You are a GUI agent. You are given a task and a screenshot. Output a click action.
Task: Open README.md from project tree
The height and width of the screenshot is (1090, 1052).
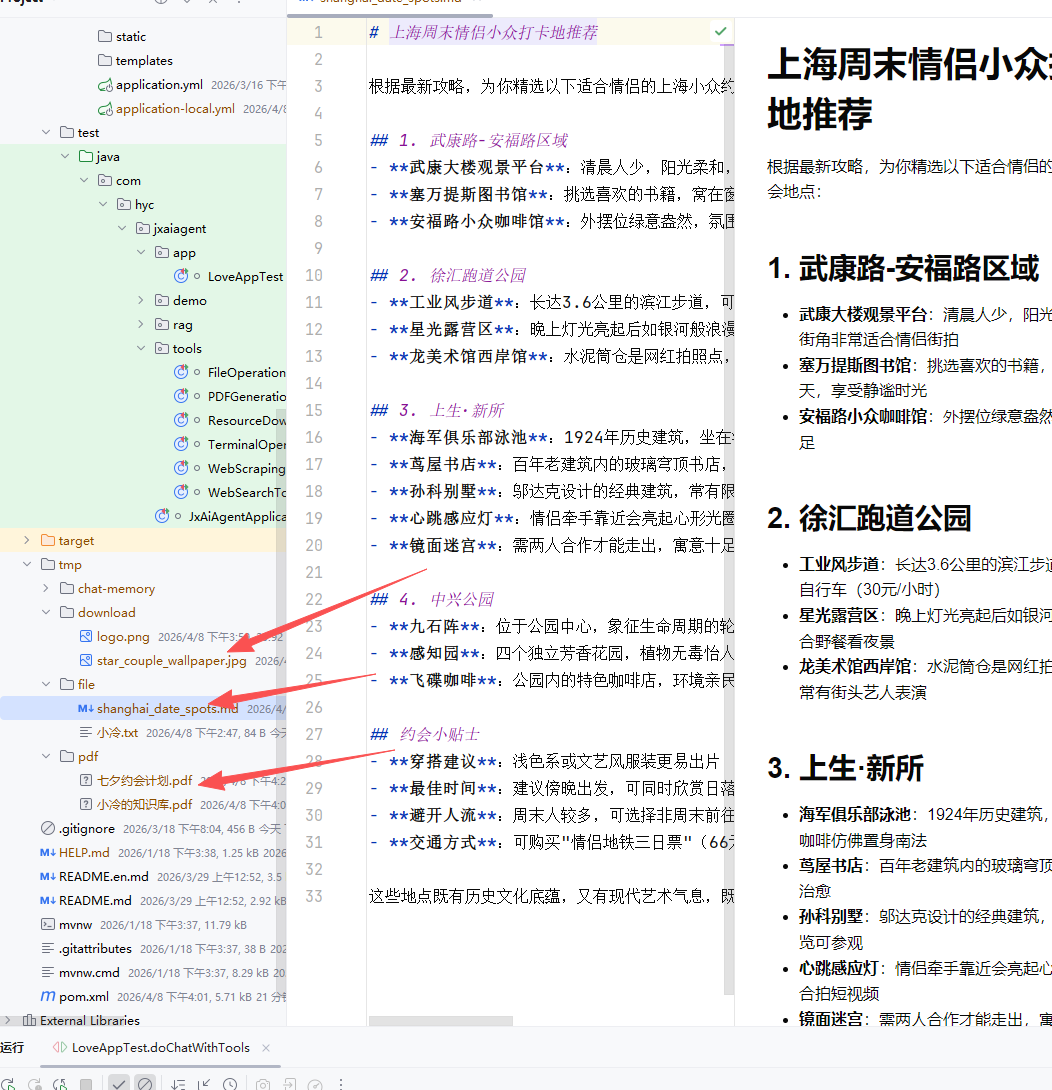coord(95,900)
